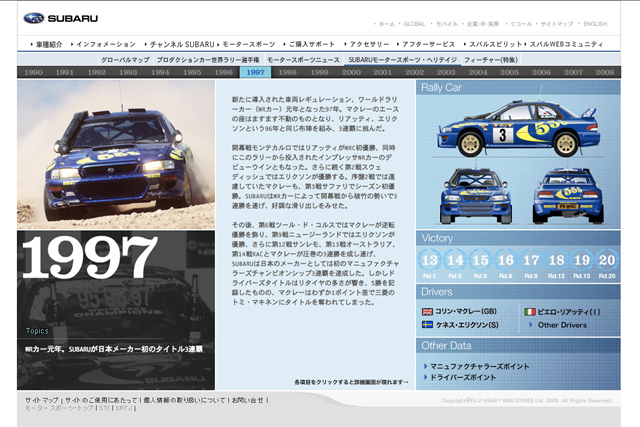The image size is (640, 427).
Task: Open victory badge number 13 (Rd.1)
Action: (x=431, y=261)
